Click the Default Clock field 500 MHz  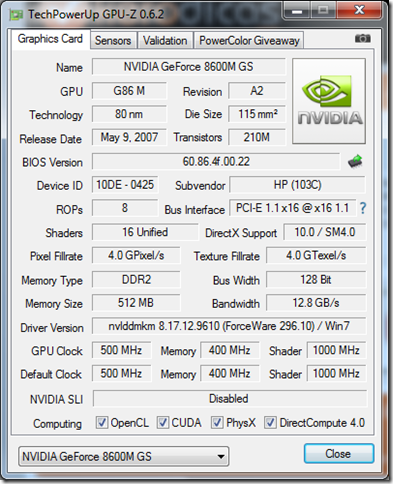pyautogui.click(x=121, y=373)
